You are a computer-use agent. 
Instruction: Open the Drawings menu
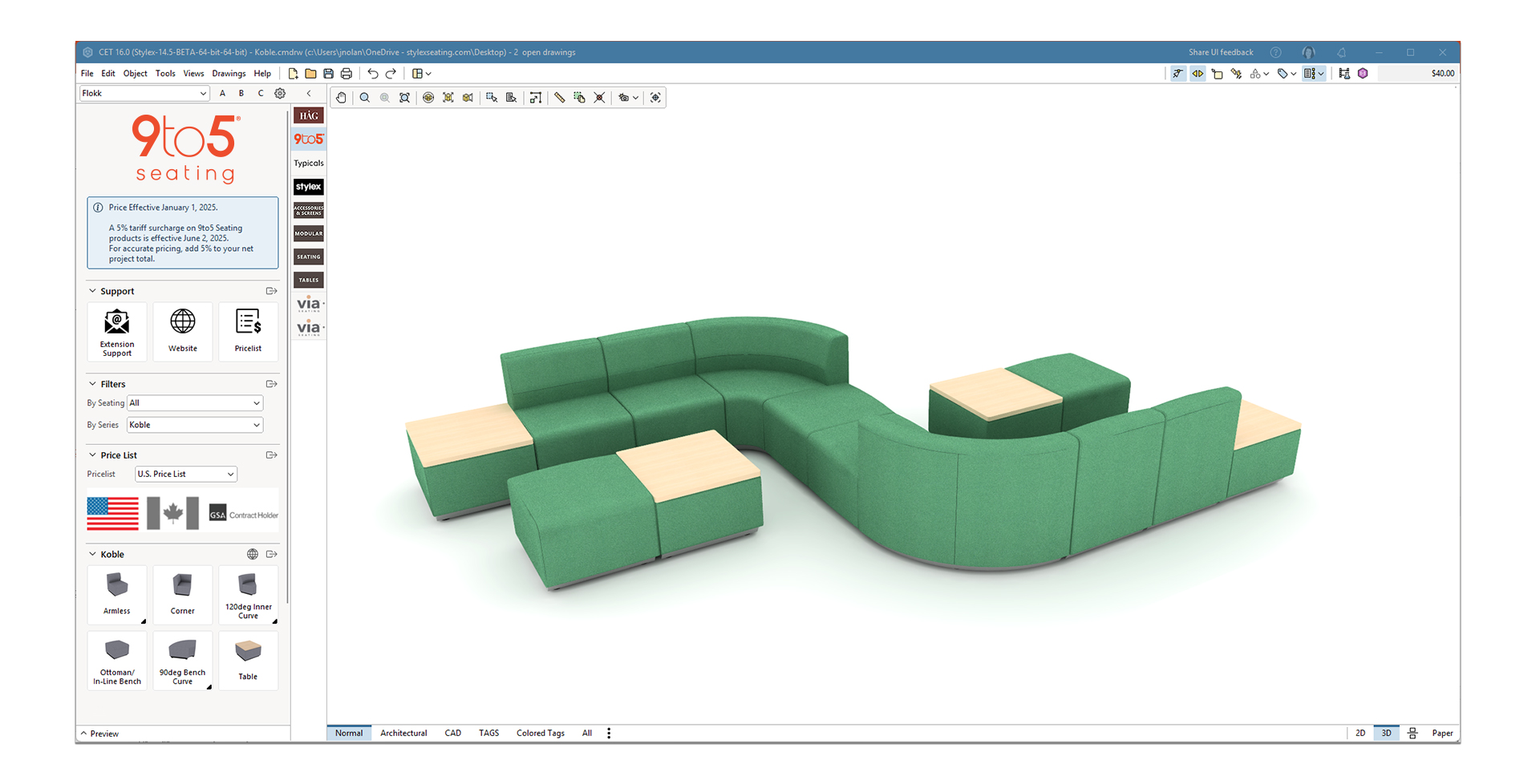(229, 74)
